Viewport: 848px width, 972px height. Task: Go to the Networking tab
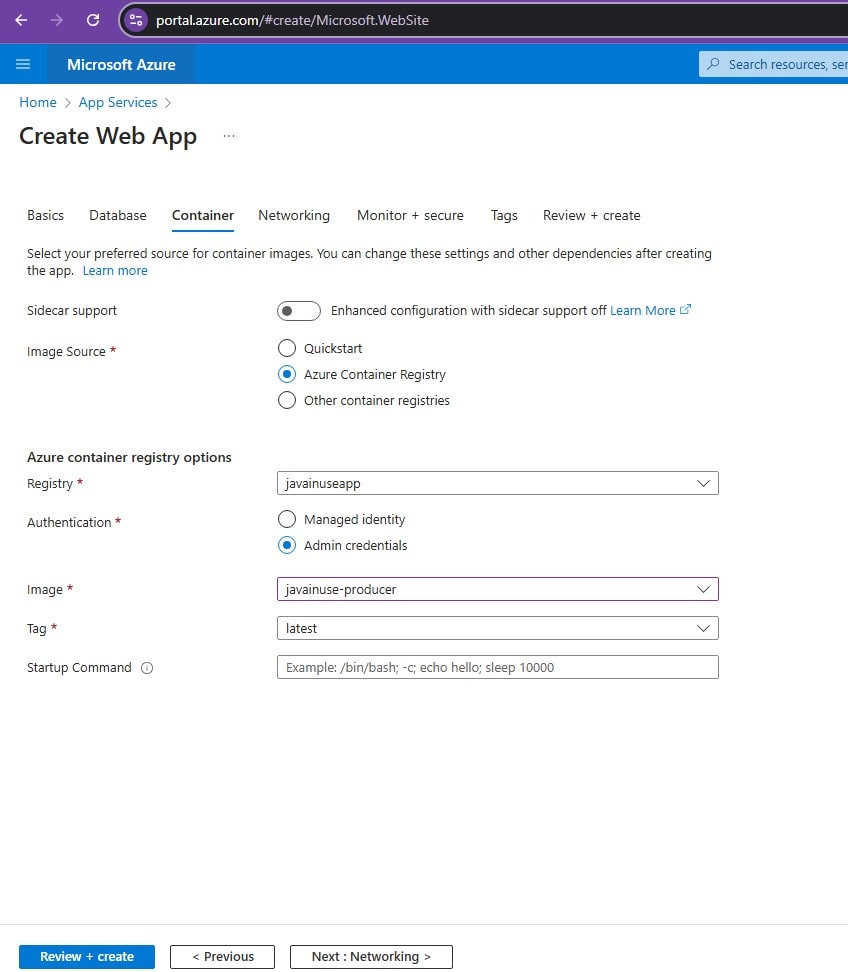(294, 215)
